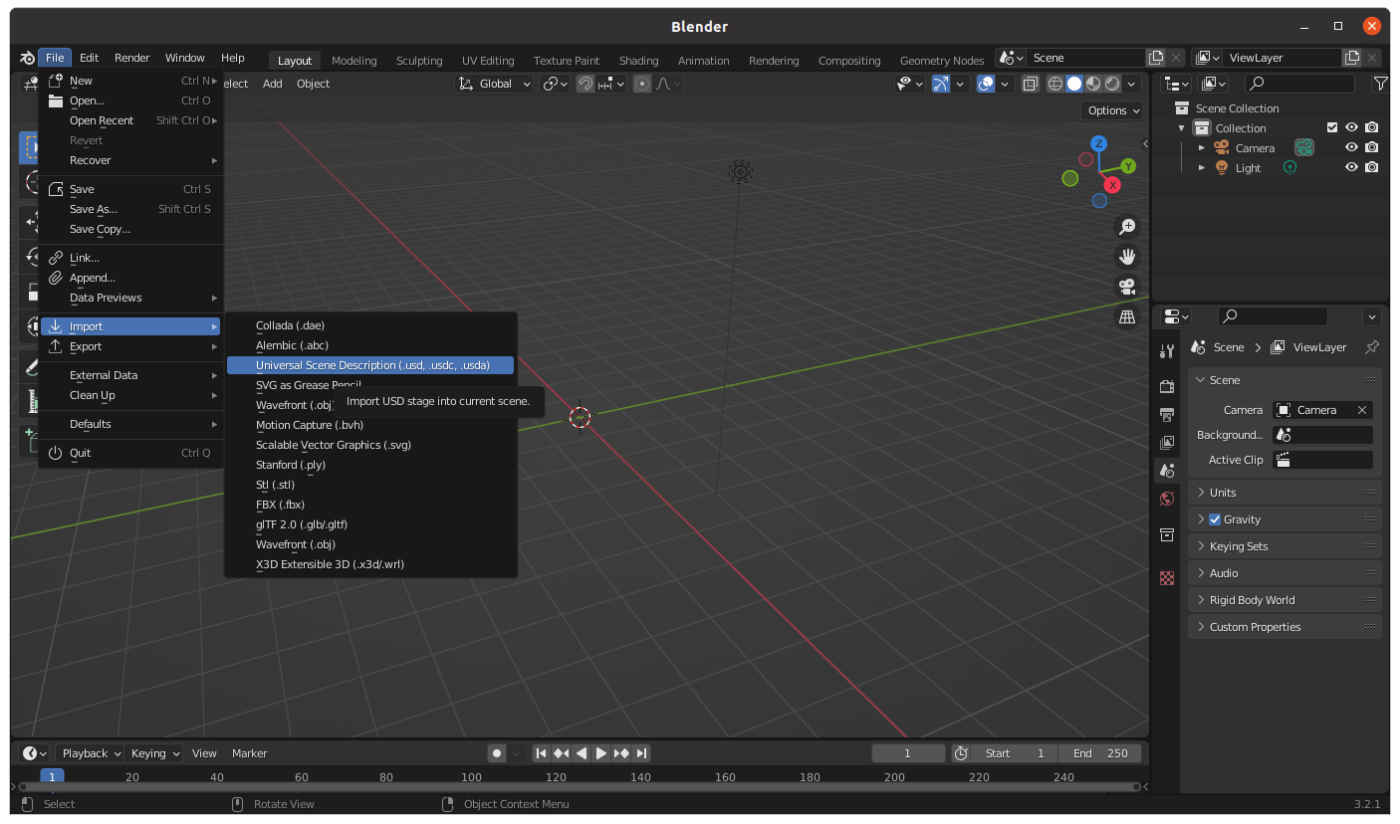Open the Export submenu in File menu

click(131, 346)
